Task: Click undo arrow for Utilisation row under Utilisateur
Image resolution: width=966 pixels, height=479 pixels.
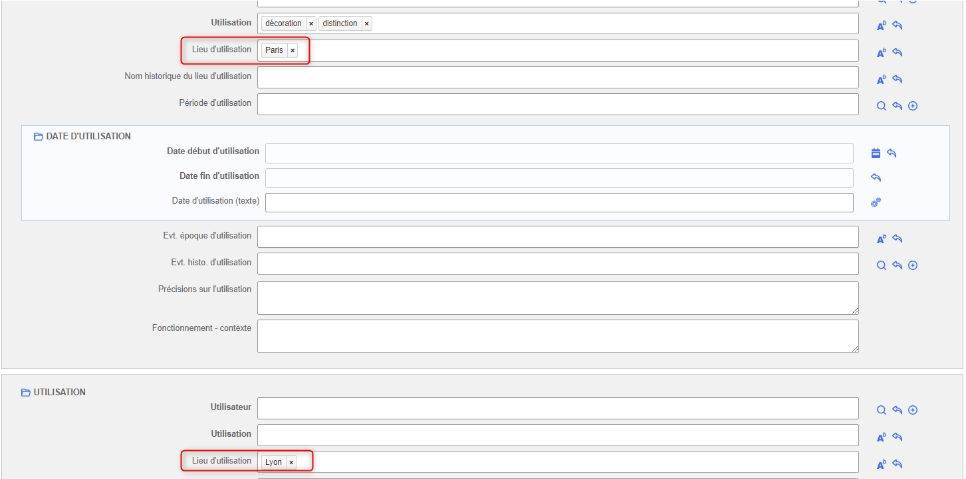Action: click(898, 438)
